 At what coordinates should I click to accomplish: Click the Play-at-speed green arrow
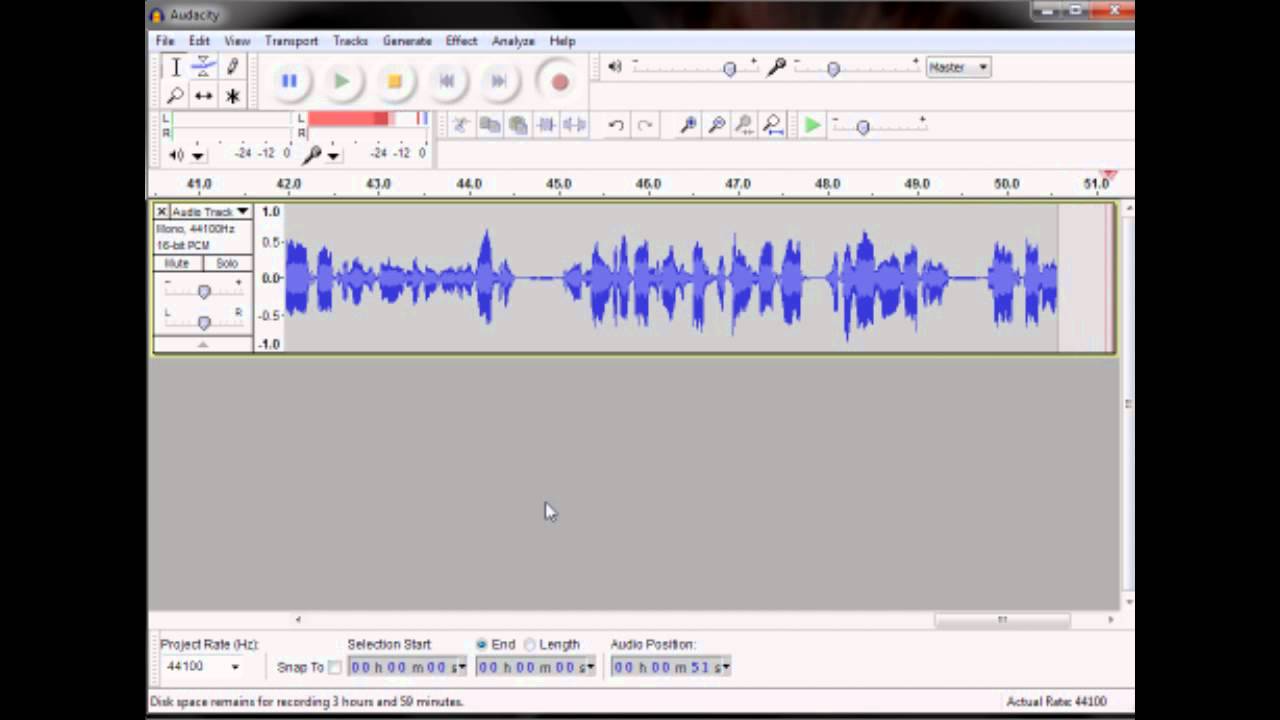(x=813, y=125)
